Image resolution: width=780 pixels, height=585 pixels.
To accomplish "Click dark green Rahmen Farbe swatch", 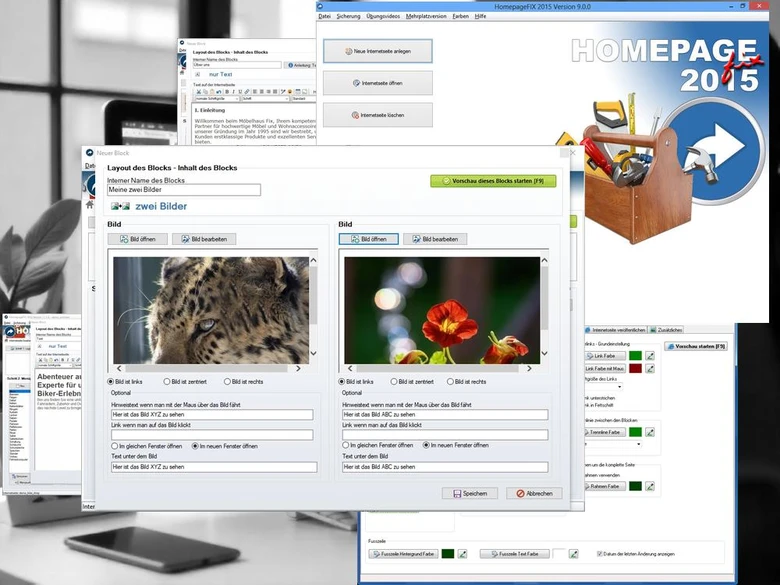I will 635,486.
